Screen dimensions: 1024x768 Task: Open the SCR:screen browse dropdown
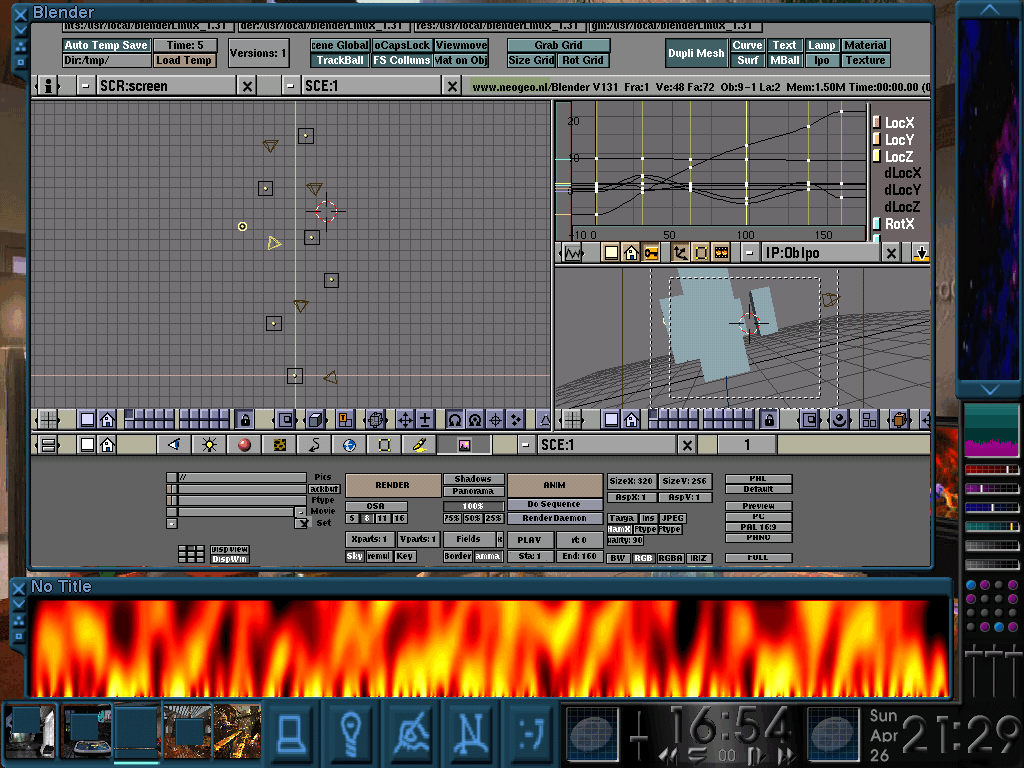tap(86, 86)
